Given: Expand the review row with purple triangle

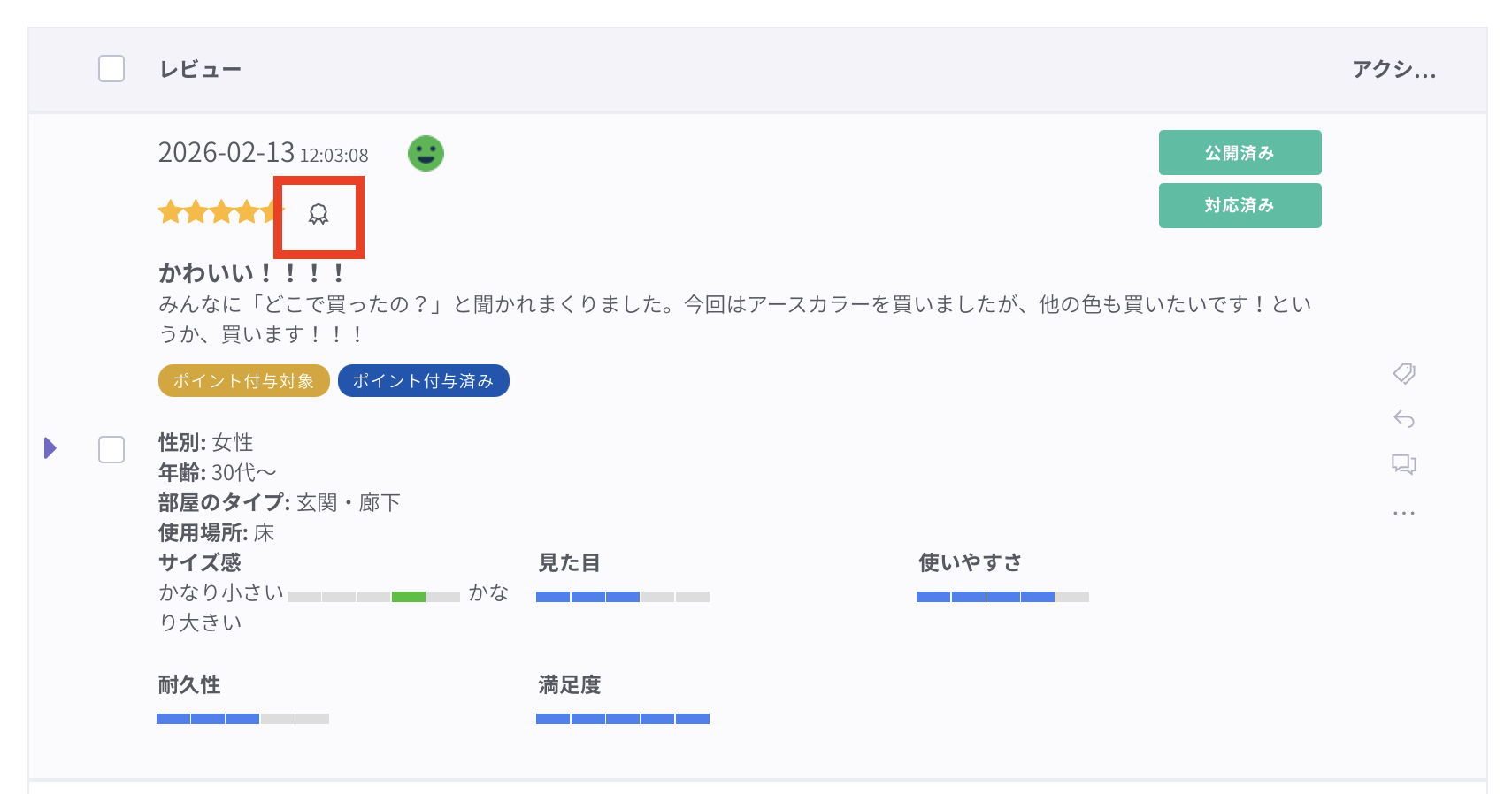Looking at the screenshot, I should pyautogui.click(x=50, y=448).
